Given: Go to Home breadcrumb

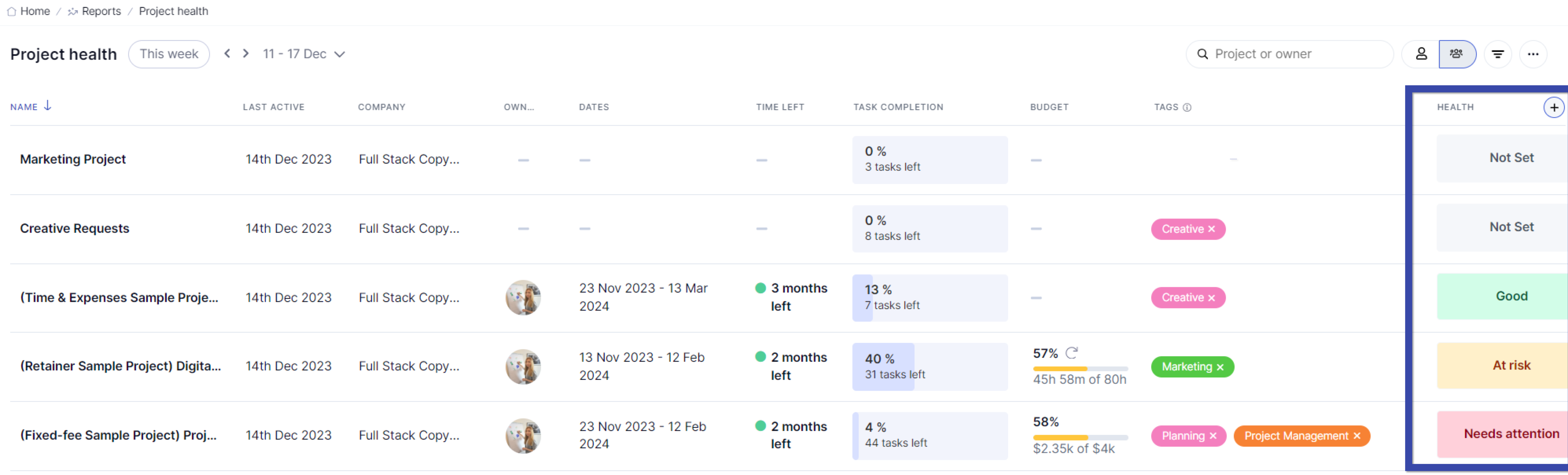Looking at the screenshot, I should pos(35,11).
